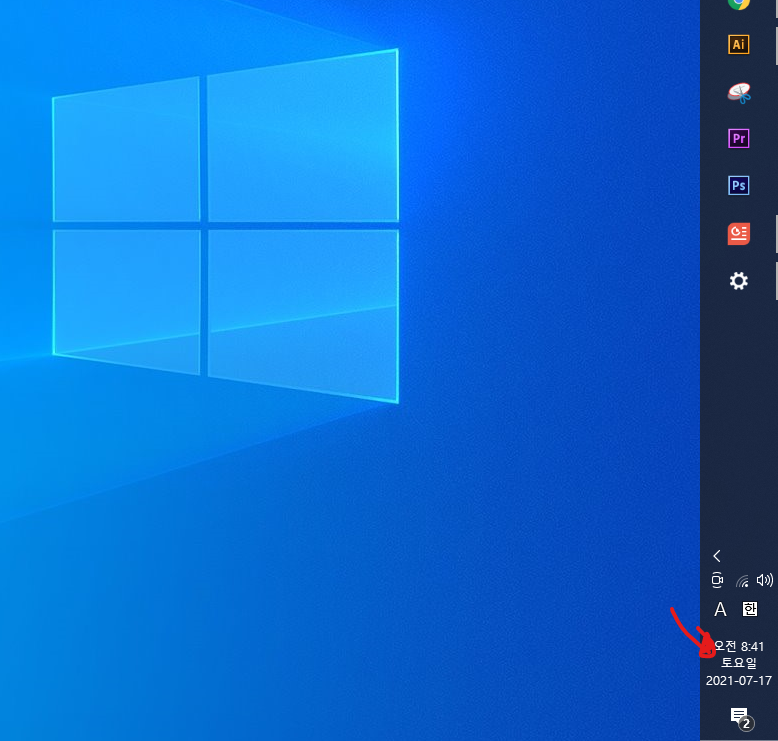The image size is (778, 741).
Task: Open the Wi-Fi network tray icon
Action: (x=742, y=580)
